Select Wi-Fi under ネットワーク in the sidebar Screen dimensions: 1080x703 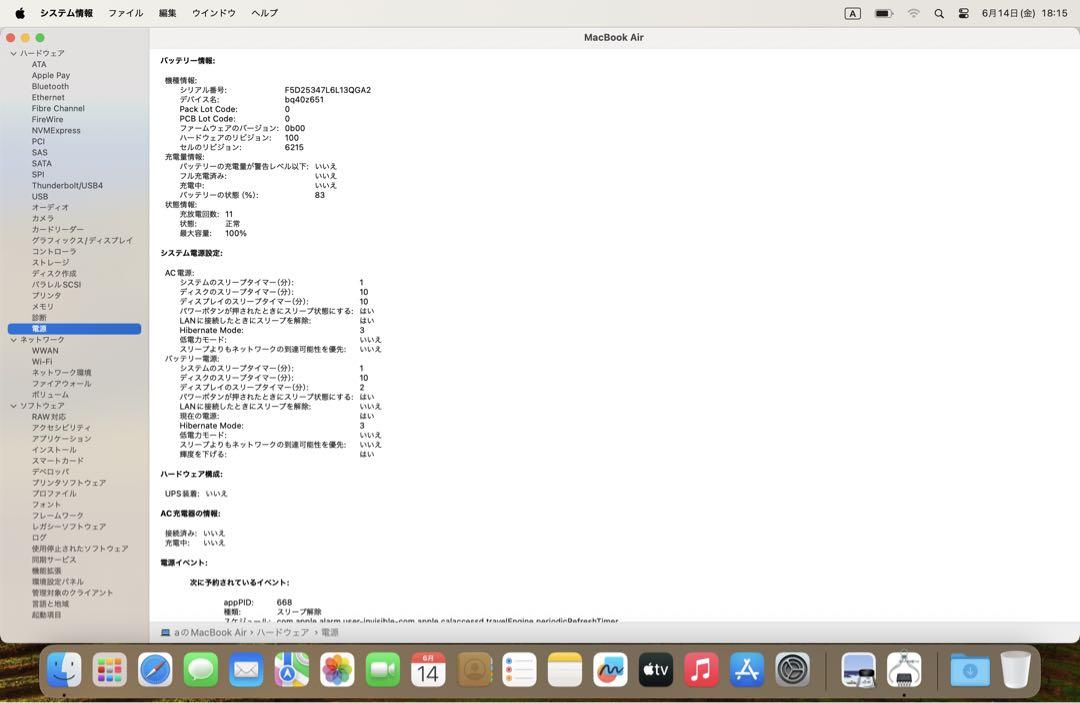tap(42, 361)
